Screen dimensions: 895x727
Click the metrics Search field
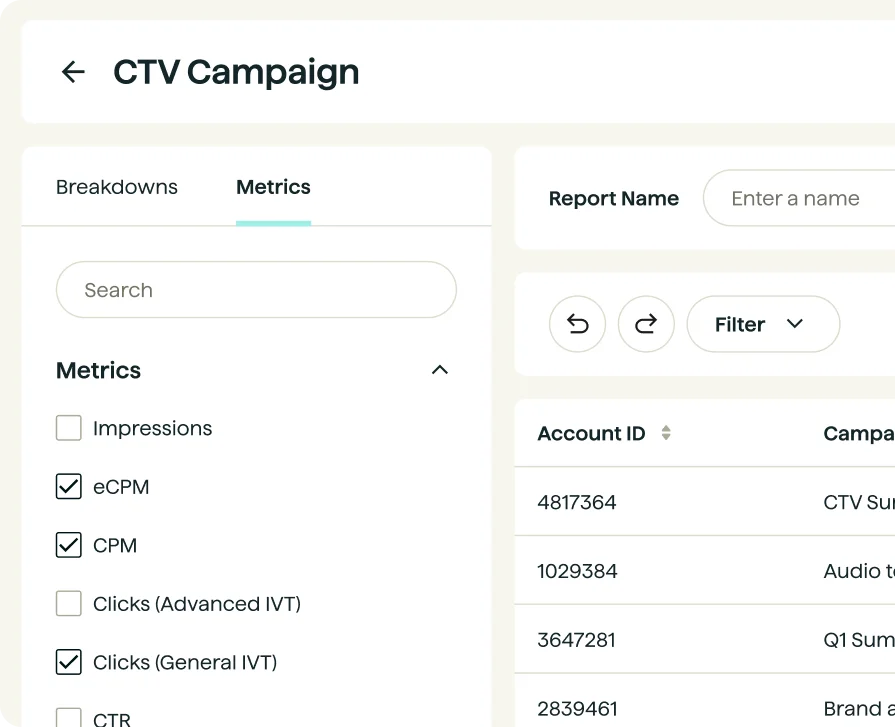coord(256,290)
